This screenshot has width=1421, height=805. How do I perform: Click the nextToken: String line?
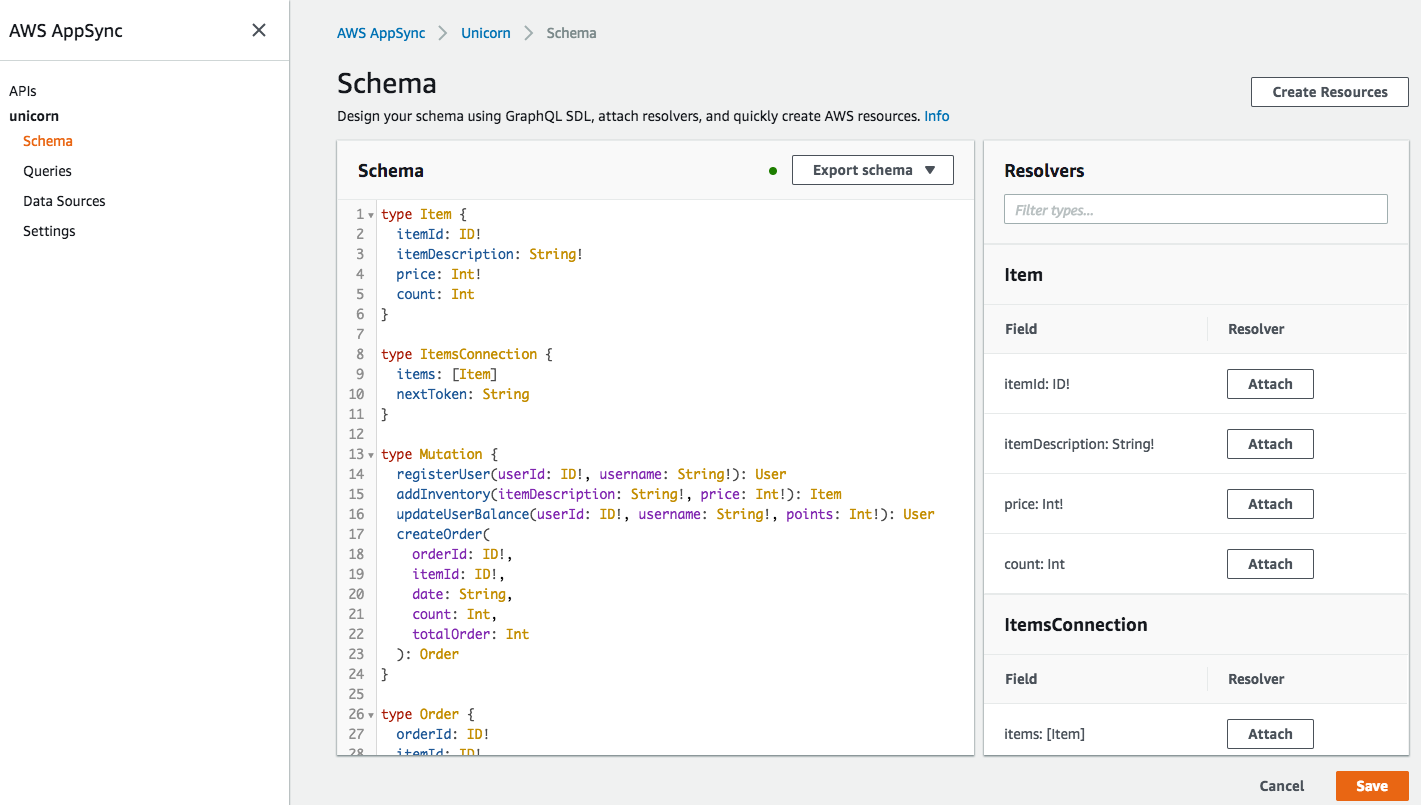(463, 394)
